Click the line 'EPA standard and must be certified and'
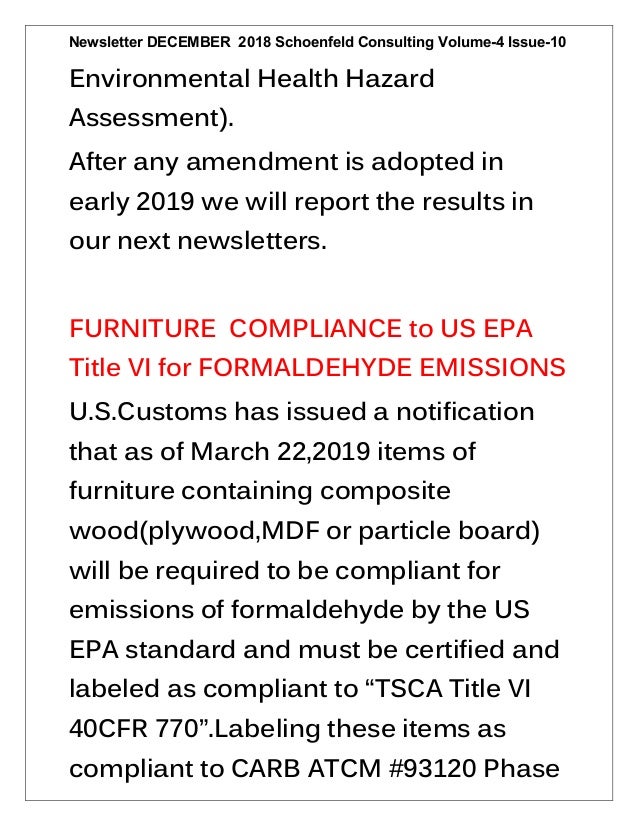Viewport: 638px width, 826px height. point(314,650)
